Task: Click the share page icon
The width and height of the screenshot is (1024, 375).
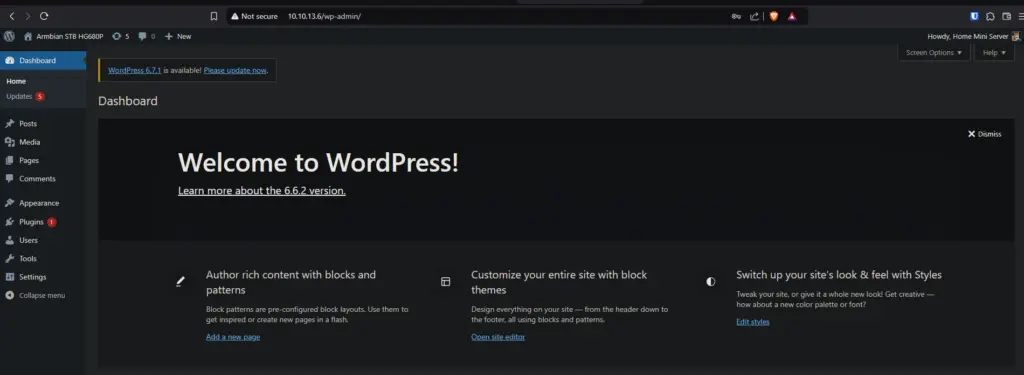Action: pyautogui.click(x=754, y=16)
